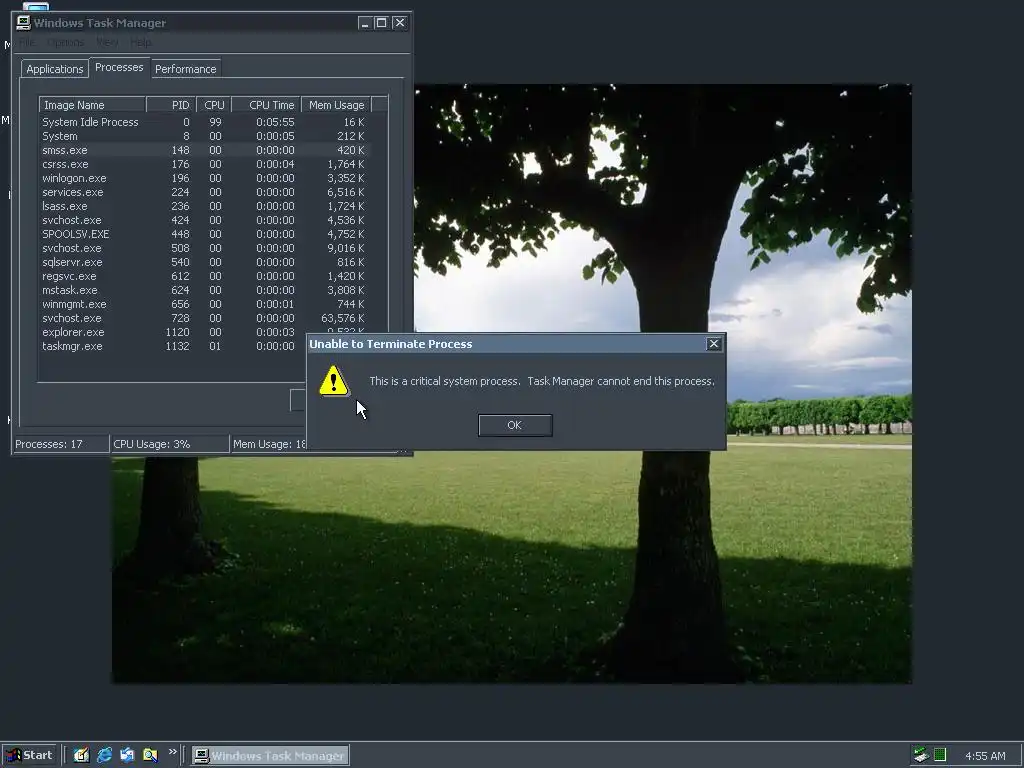Switch to the Performance tab
The image size is (1024, 768).
tap(185, 69)
